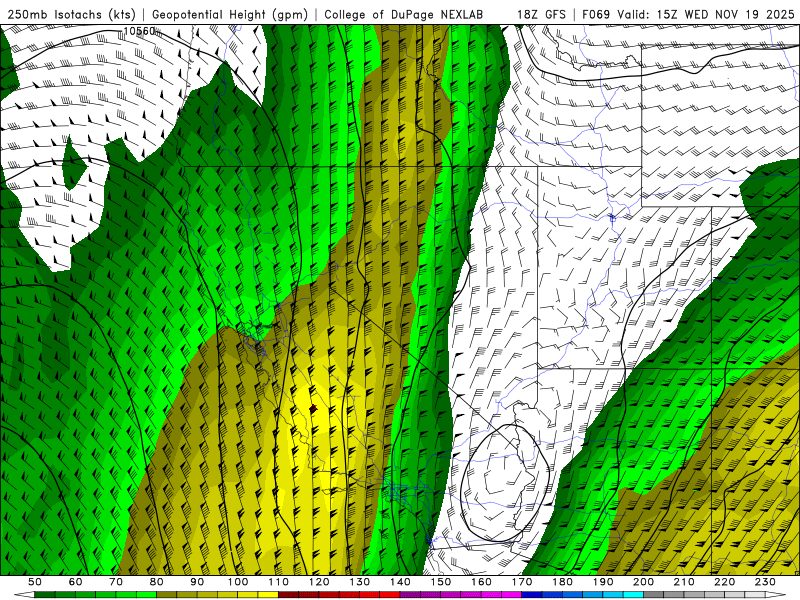Viewport: 800px width, 600px height.
Task: Click the '230' label on the color scale
Action: point(765,582)
